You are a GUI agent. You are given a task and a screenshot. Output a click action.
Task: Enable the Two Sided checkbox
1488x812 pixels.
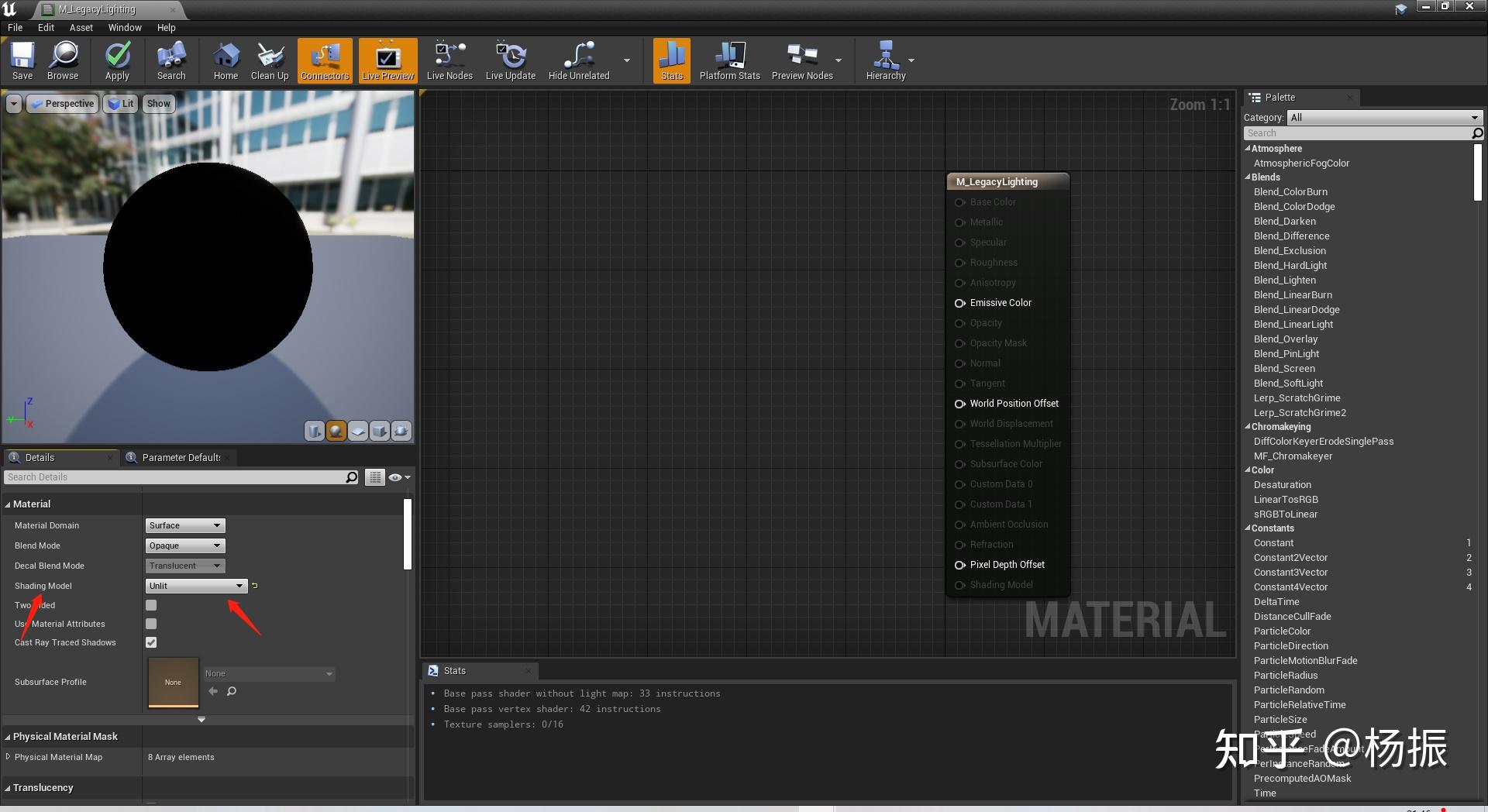pyautogui.click(x=151, y=605)
